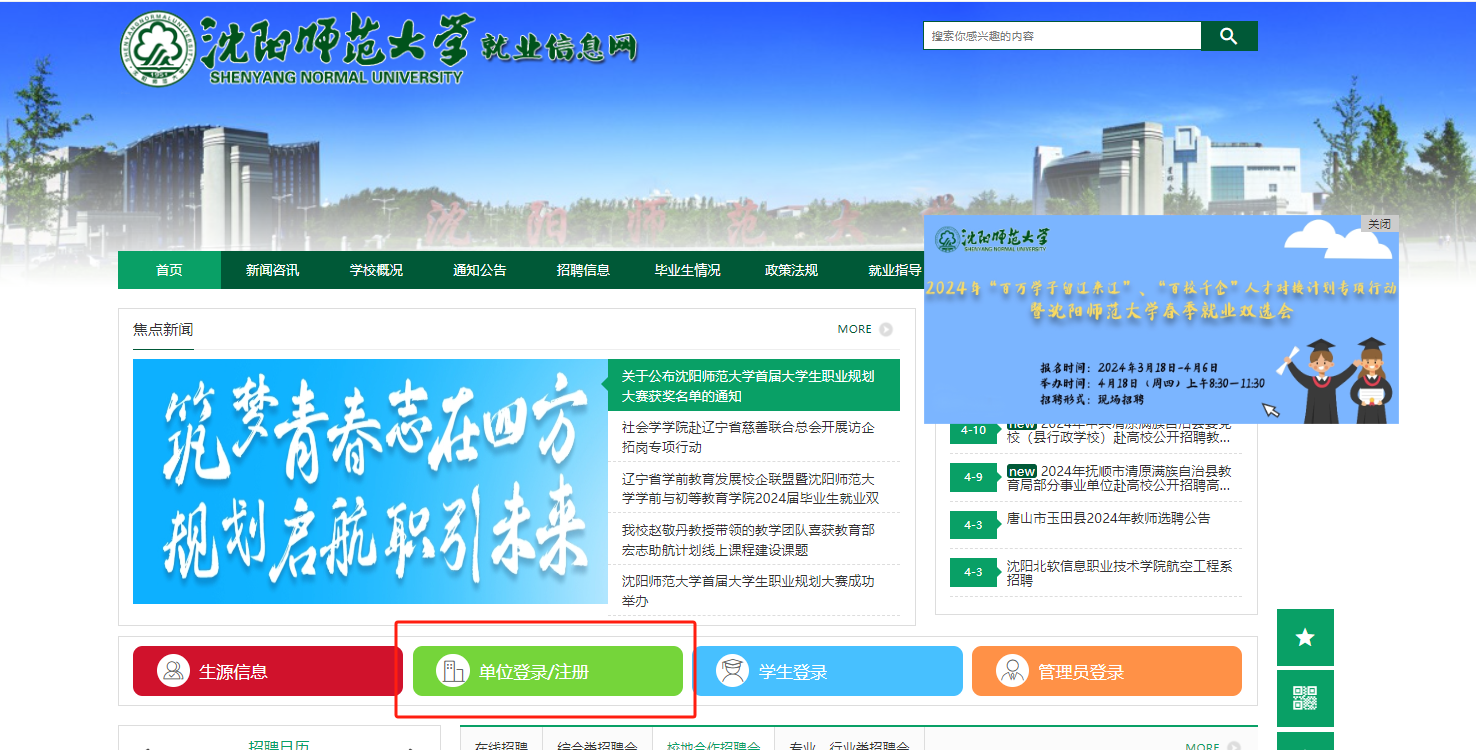Open 政策法规 menu item
The image size is (1476, 750).
pyautogui.click(x=791, y=270)
